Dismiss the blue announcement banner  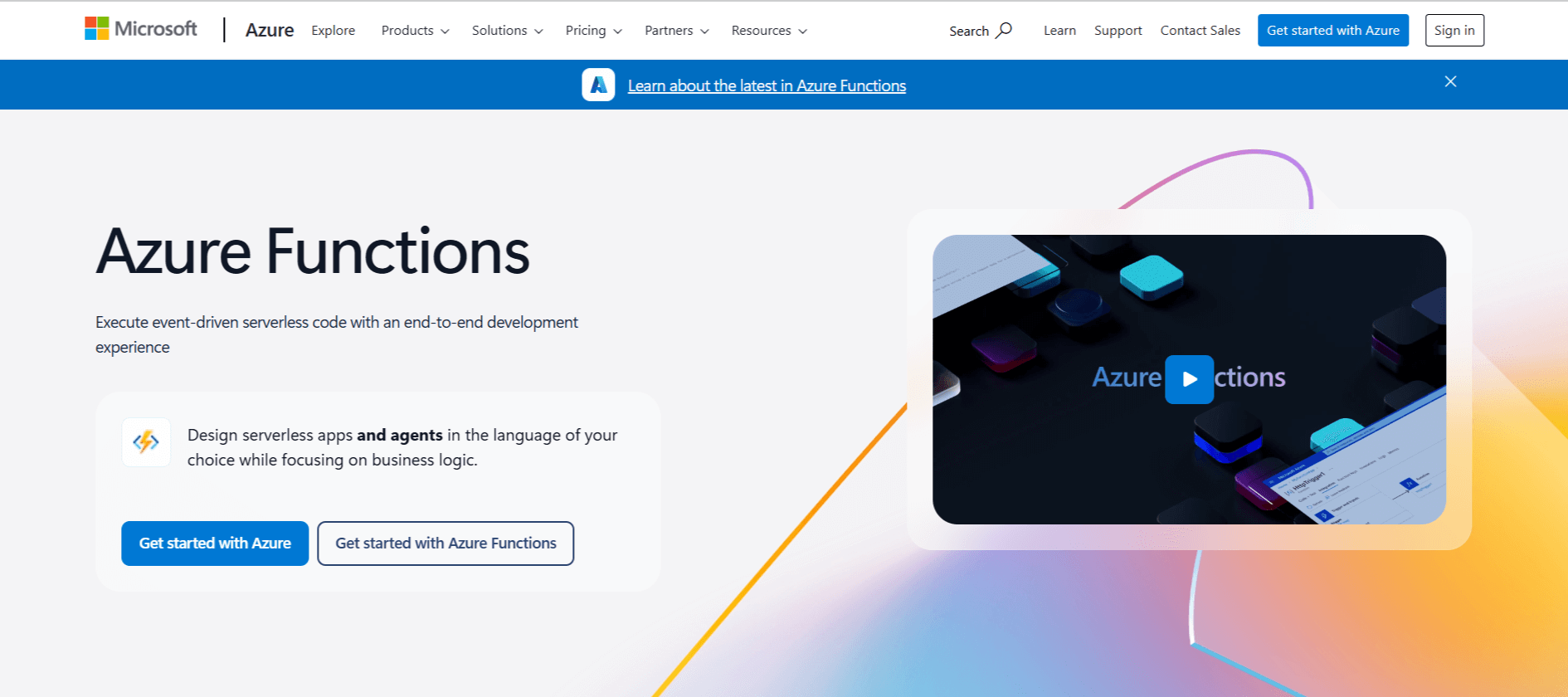[1450, 81]
